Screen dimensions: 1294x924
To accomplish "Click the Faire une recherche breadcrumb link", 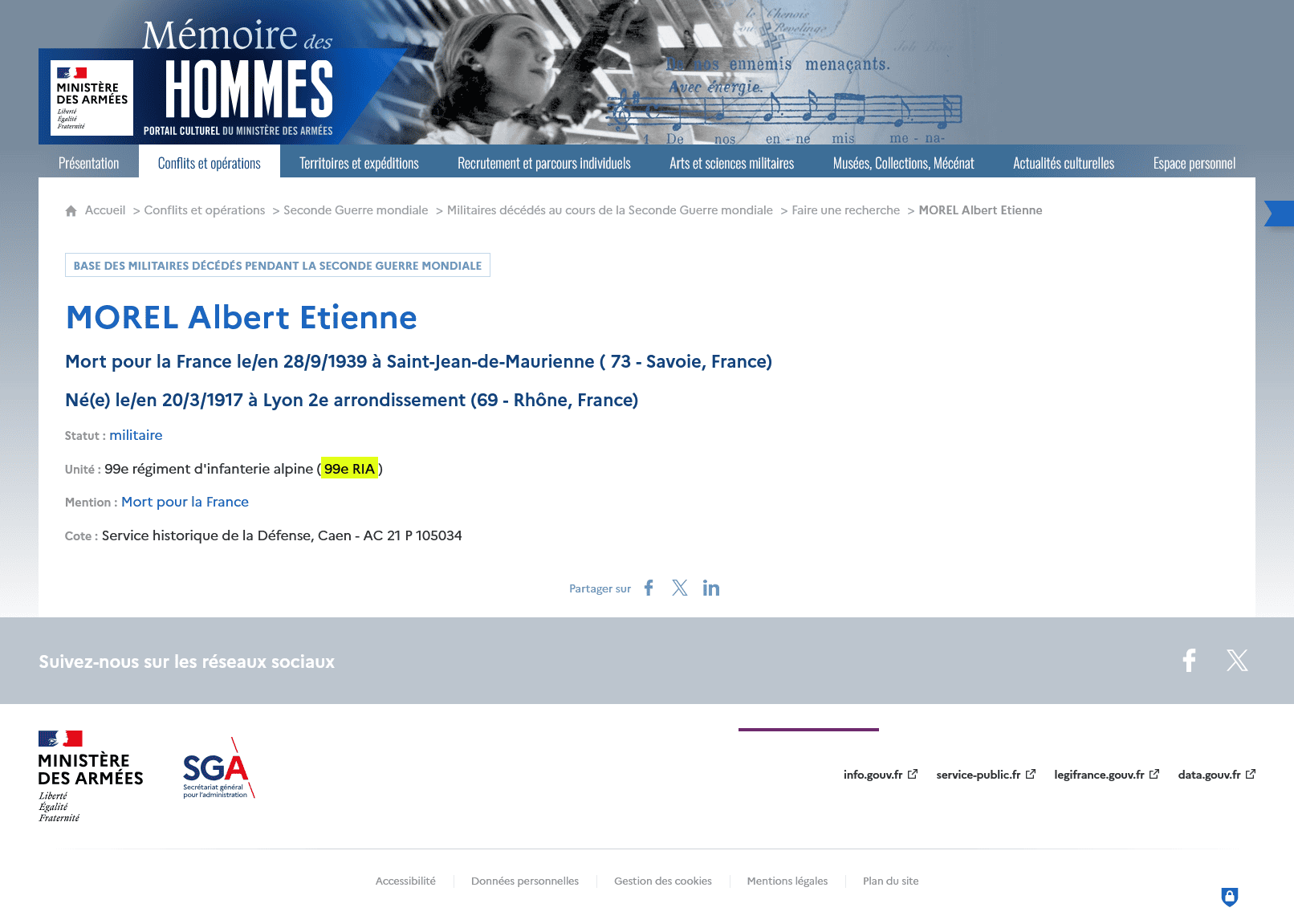I will (x=846, y=210).
